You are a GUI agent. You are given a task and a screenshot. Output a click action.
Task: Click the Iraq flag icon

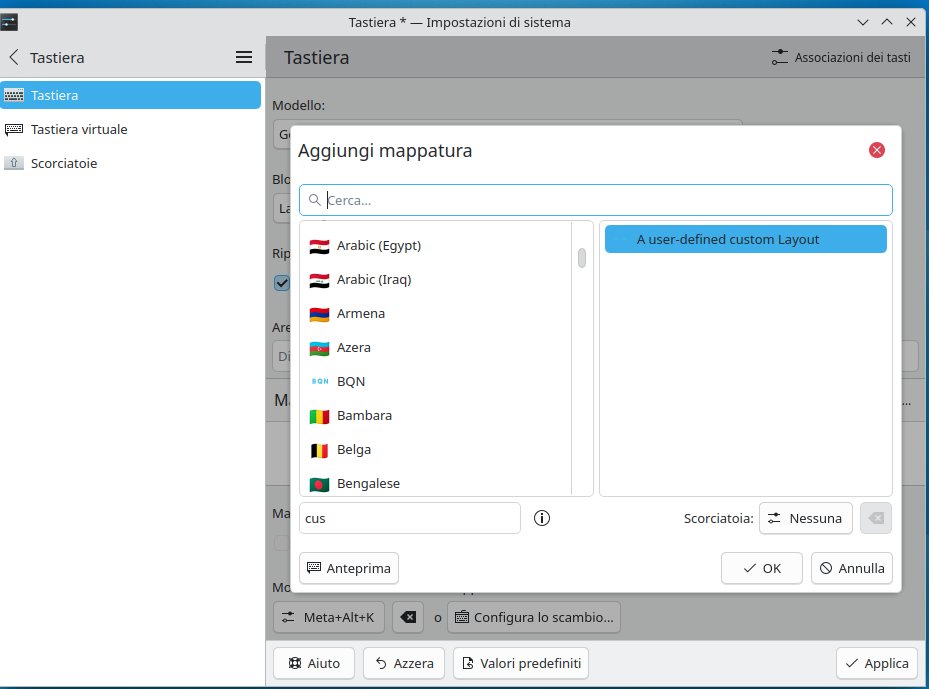[319, 280]
